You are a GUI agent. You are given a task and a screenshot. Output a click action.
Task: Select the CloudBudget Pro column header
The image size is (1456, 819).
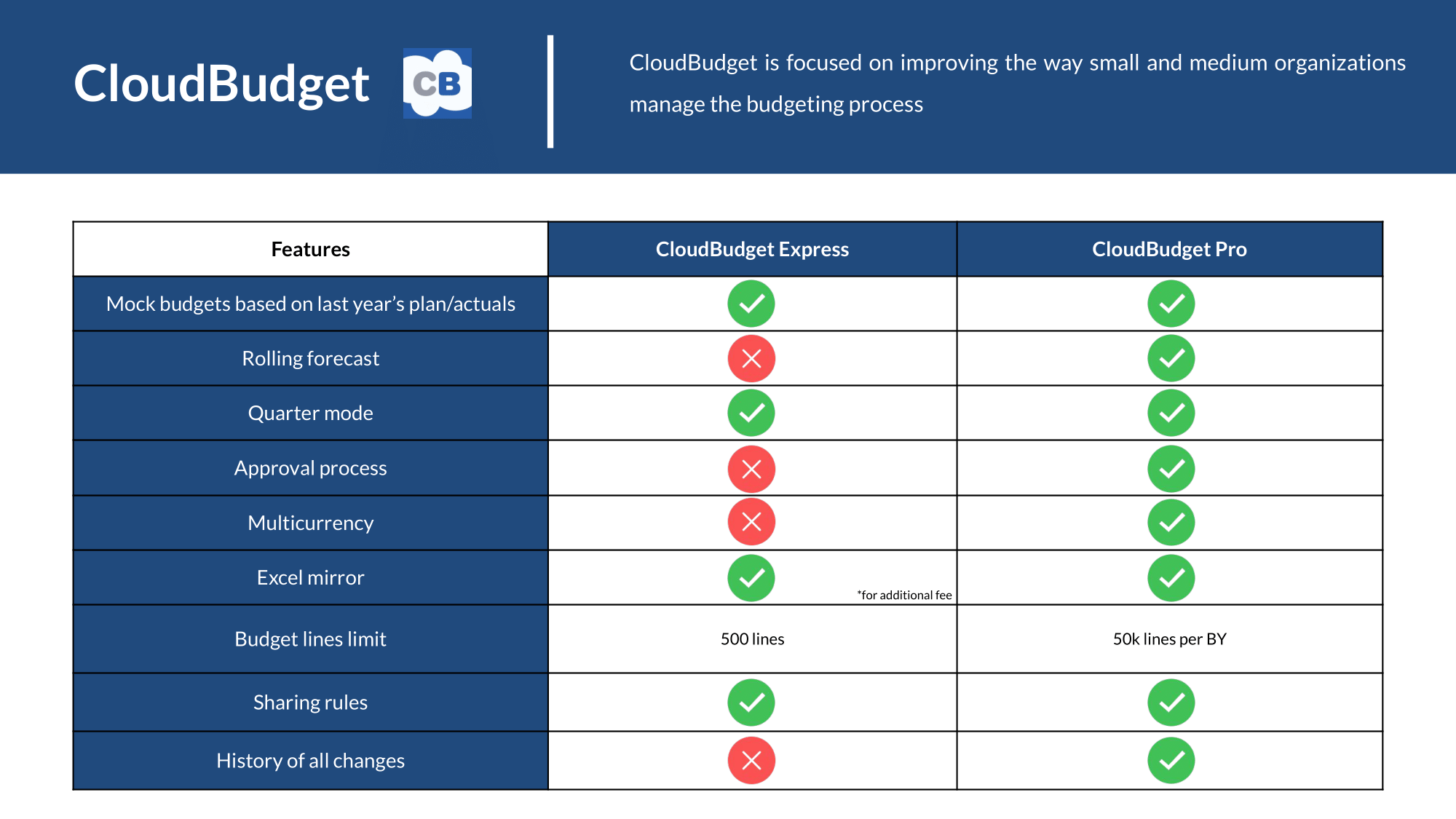pos(1169,249)
